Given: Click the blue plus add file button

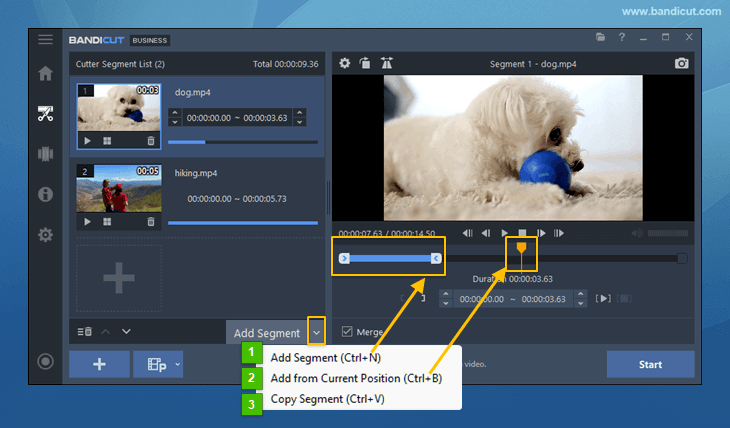Looking at the screenshot, I should 99,364.
